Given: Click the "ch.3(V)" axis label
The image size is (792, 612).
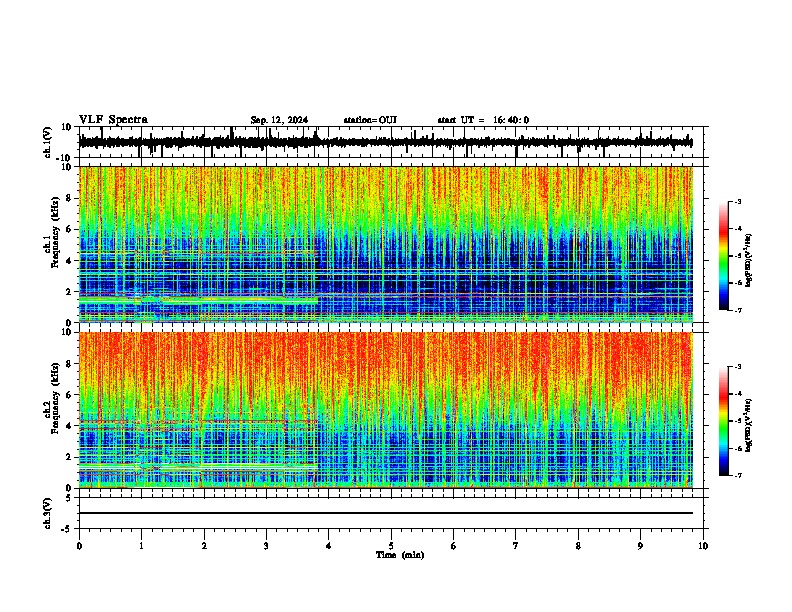Looking at the screenshot, I should point(48,513).
